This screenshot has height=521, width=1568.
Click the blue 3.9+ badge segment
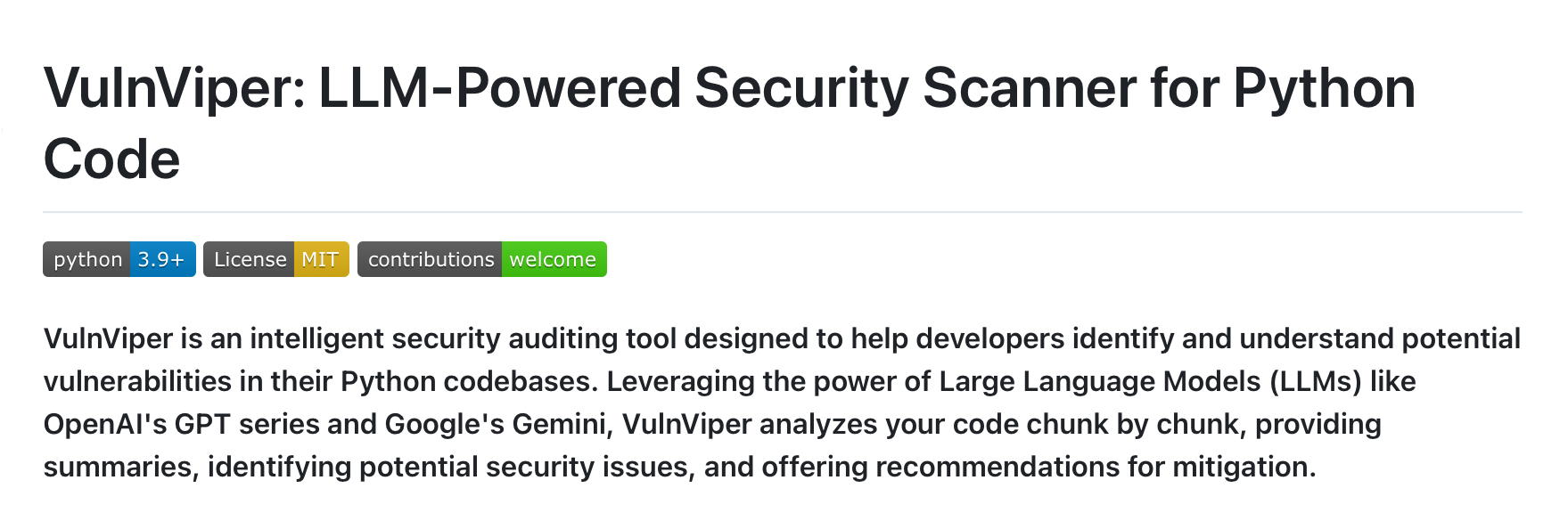coord(163,259)
